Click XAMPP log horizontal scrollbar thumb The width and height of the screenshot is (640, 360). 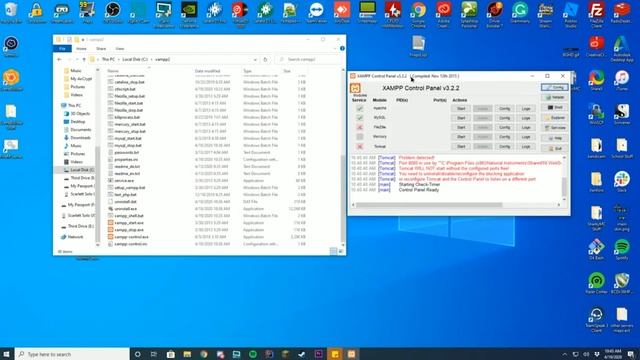429,205
